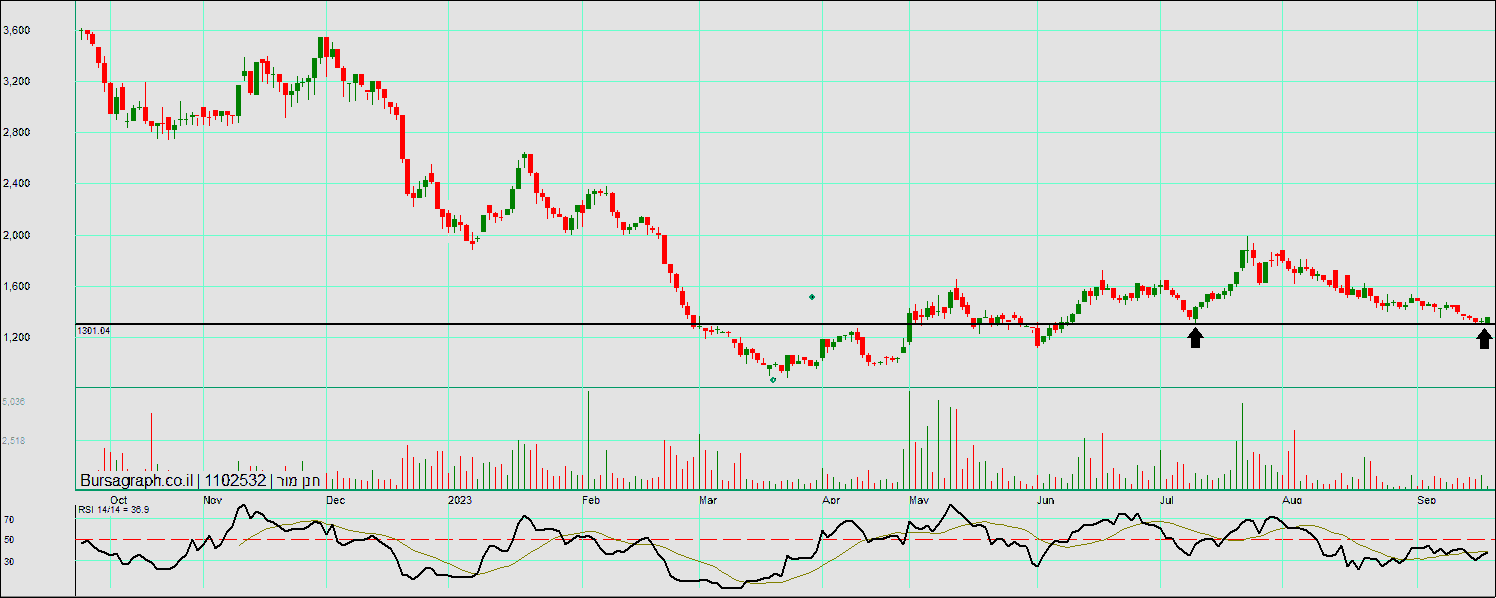Viewport: 1496px width, 598px height.
Task: Select the May month label
Action: tap(920, 498)
